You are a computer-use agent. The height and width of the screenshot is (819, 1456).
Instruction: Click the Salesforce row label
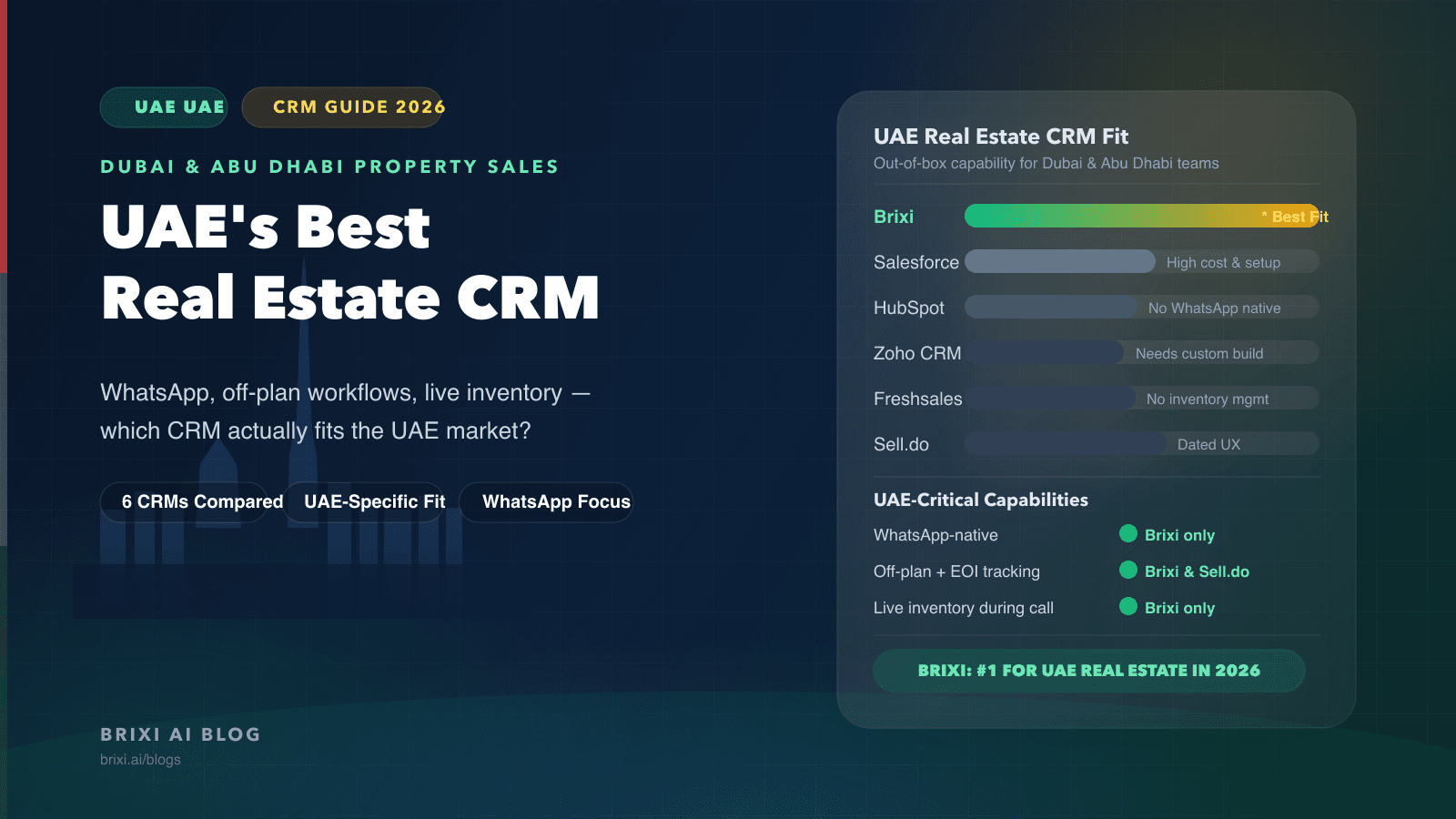916,262
